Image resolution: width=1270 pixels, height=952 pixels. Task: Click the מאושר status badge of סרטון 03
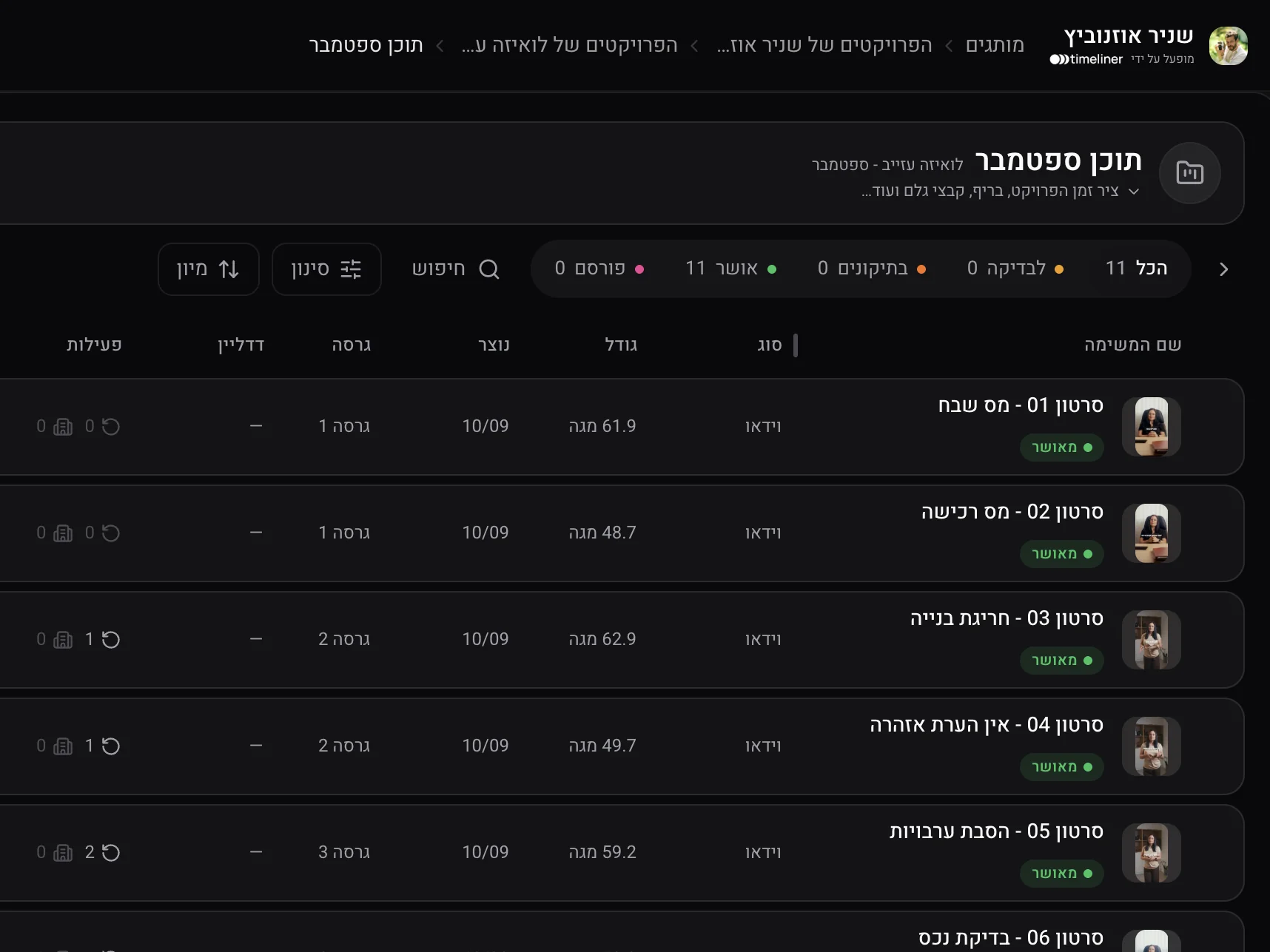click(1062, 661)
